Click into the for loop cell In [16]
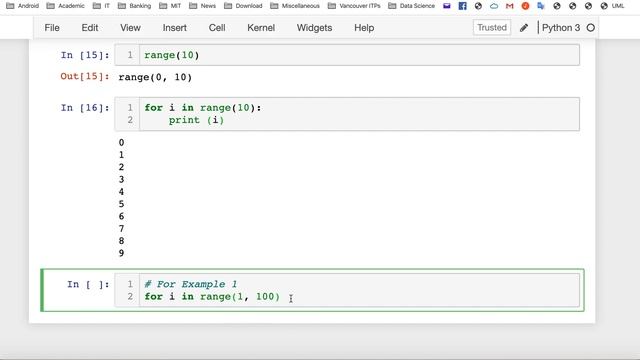The width and height of the screenshot is (640, 360). click(347, 114)
